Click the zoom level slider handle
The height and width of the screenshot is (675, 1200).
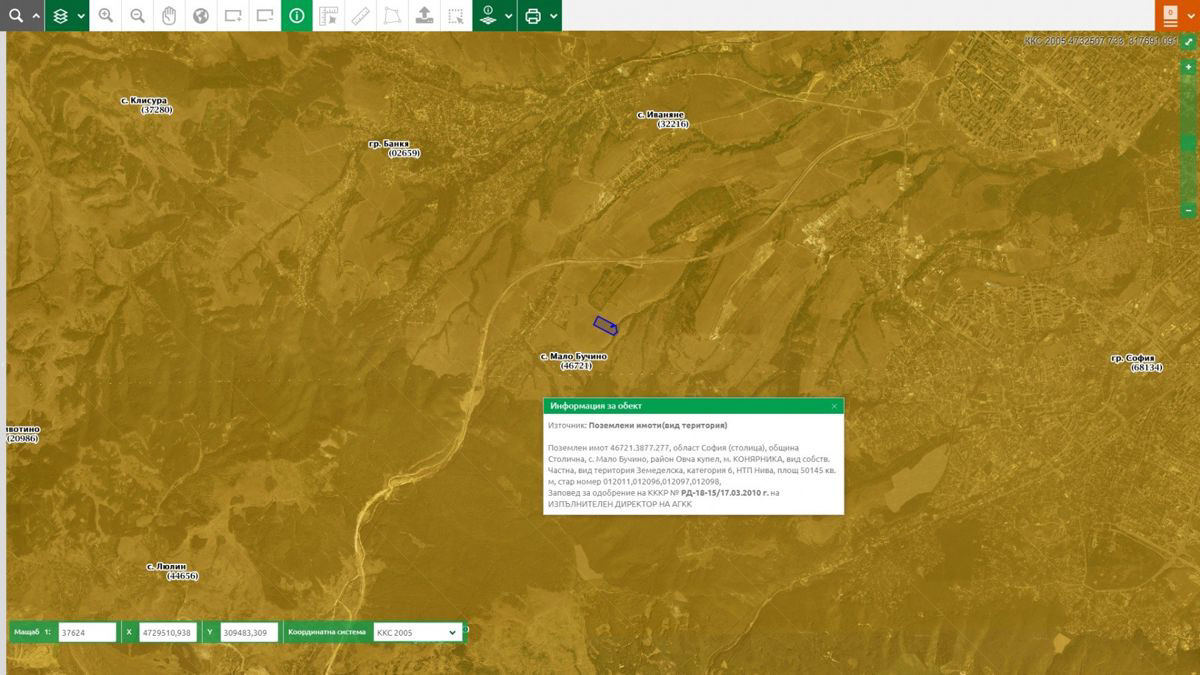click(x=1188, y=143)
